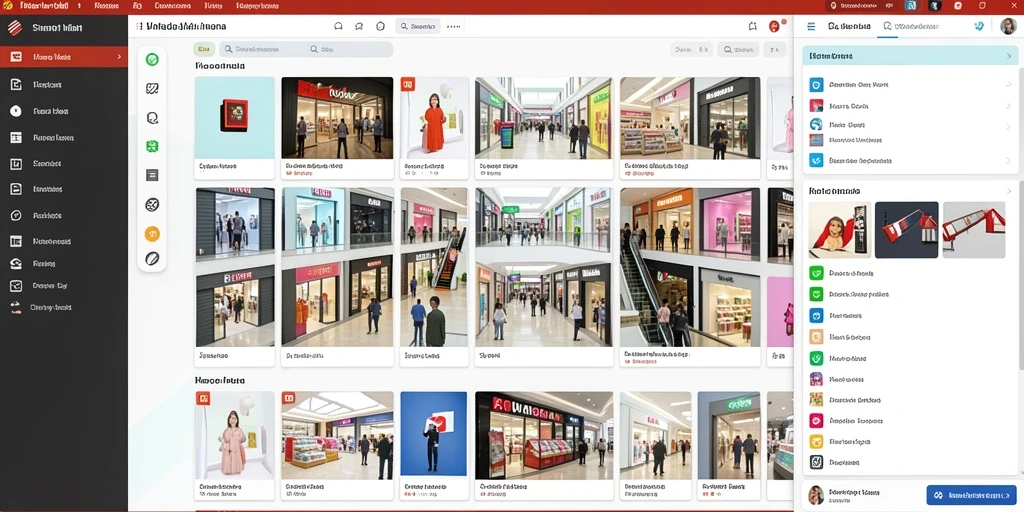
Task: Click the red badge on first bottom-row thumbnail
Action: (x=203, y=398)
